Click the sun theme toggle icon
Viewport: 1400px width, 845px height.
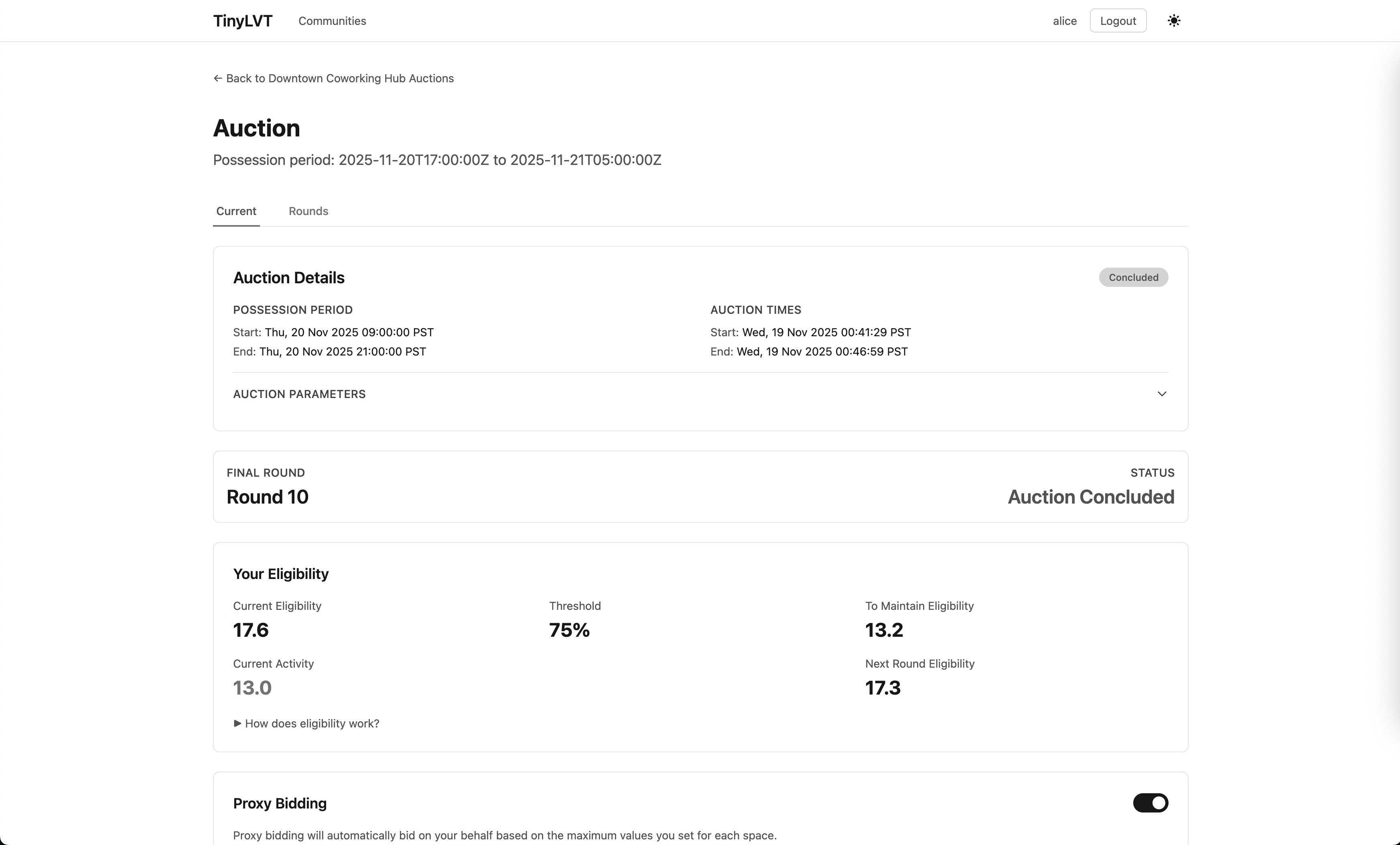(x=1173, y=21)
